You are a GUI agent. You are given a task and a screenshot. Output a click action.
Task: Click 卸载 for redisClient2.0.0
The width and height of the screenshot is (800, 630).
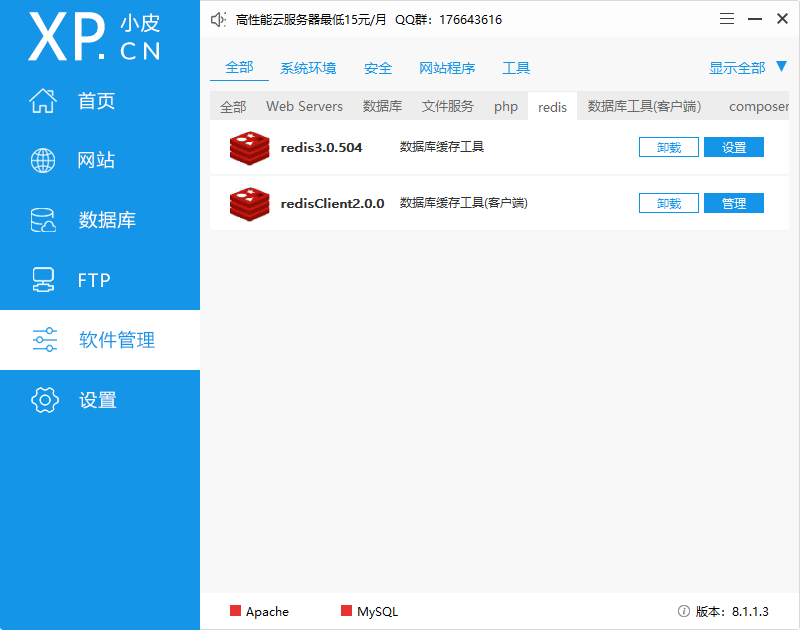tap(668, 203)
